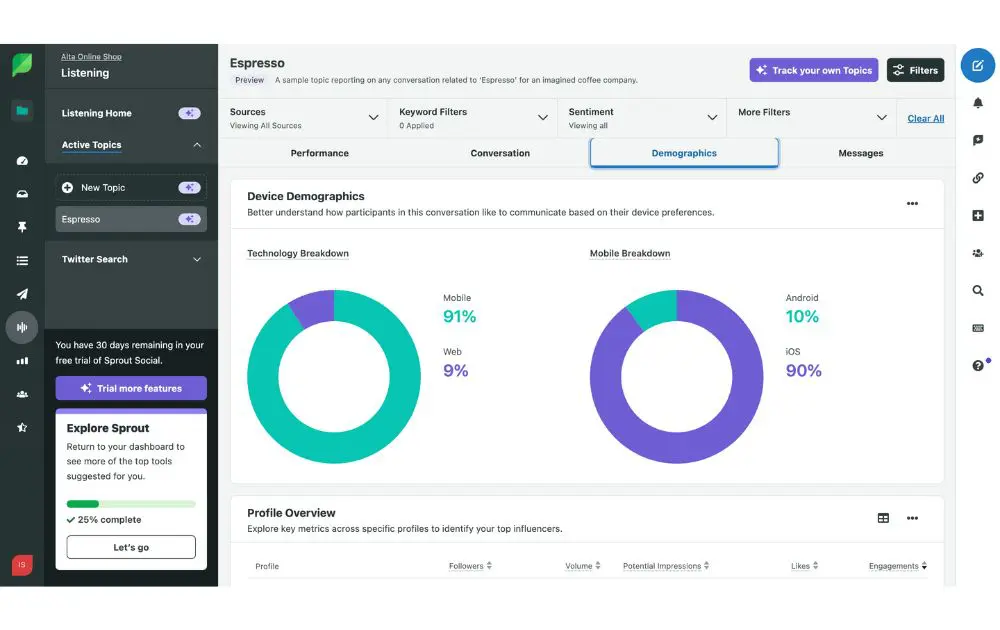Click the iOS 90% value
Viewport: 1000px width, 630px height.
[804, 370]
